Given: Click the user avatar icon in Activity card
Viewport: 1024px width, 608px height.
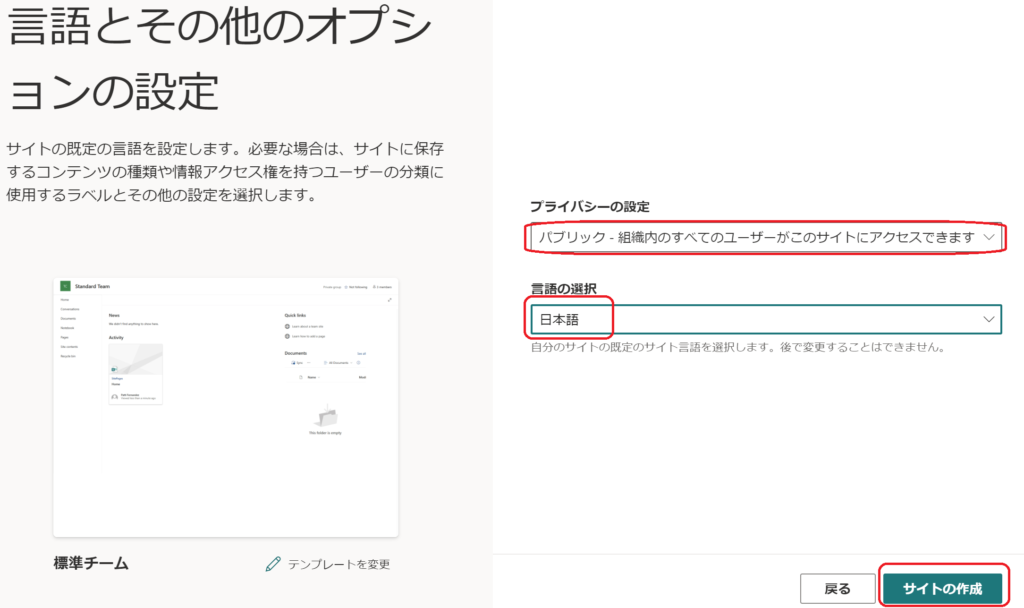Looking at the screenshot, I should (x=114, y=396).
